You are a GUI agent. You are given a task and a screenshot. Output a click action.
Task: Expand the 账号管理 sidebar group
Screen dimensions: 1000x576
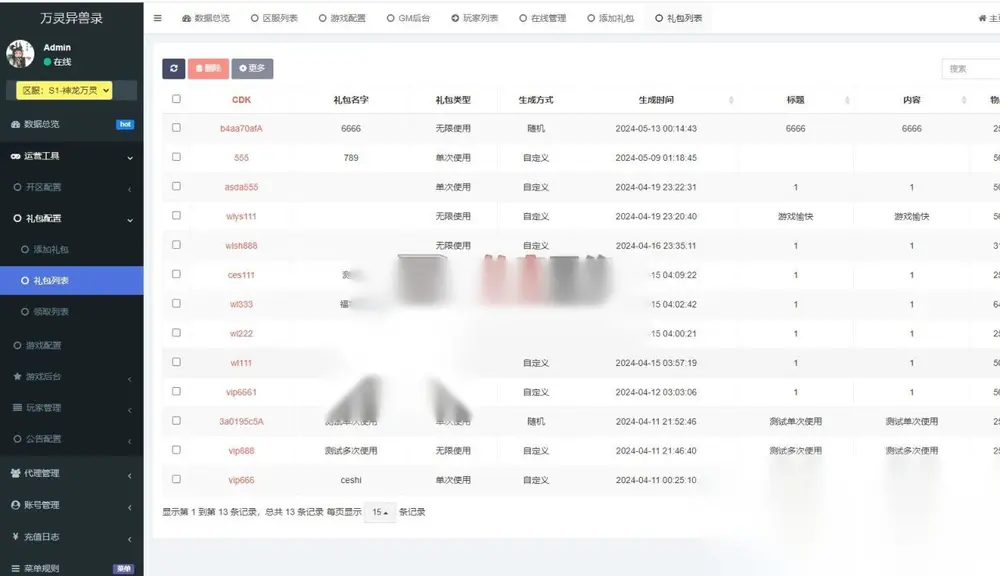coord(71,505)
